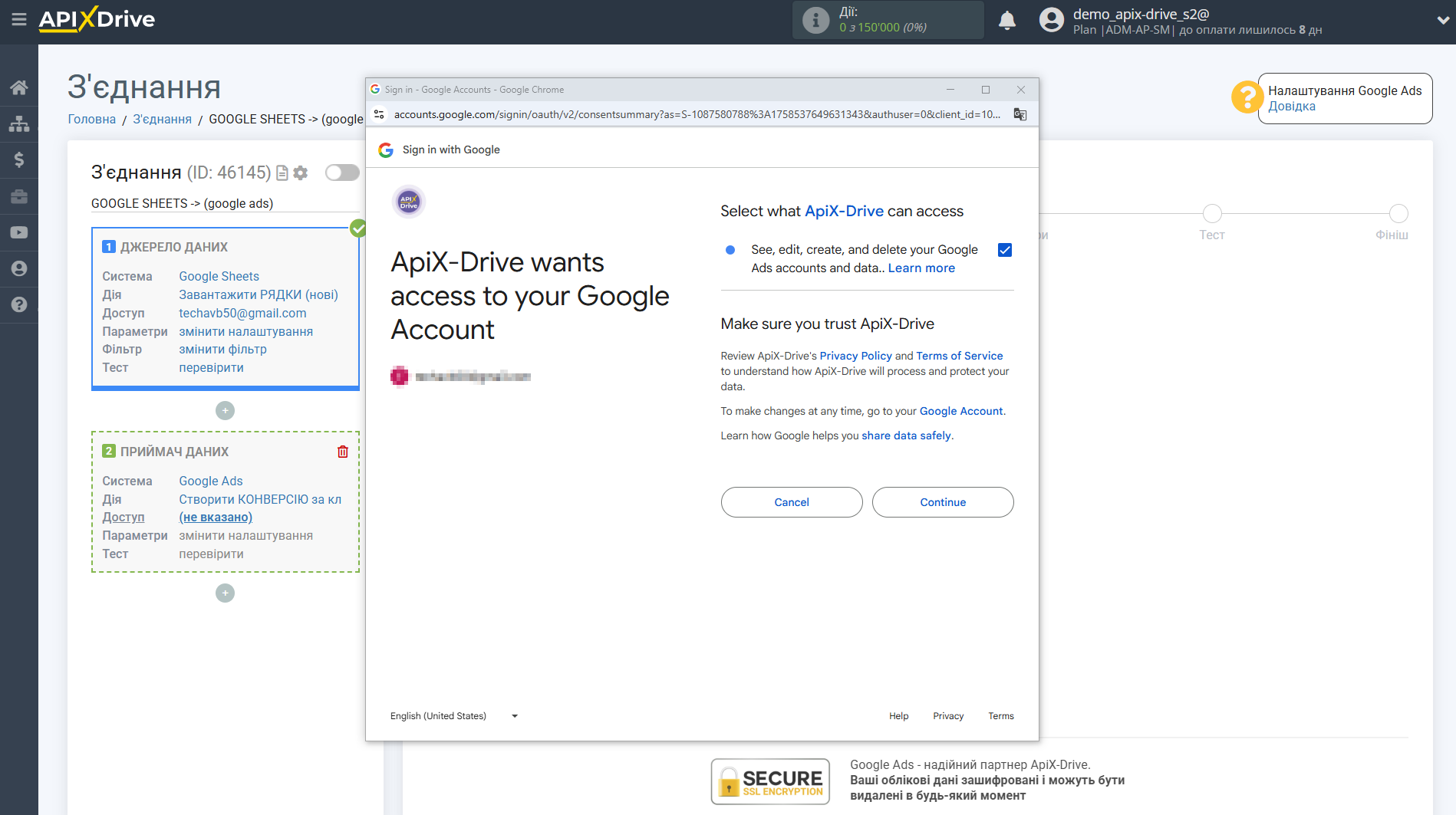Screen dimensions: 1456x815
Task: Uncheck the Google Ads access checkbox
Action: 1004,250
